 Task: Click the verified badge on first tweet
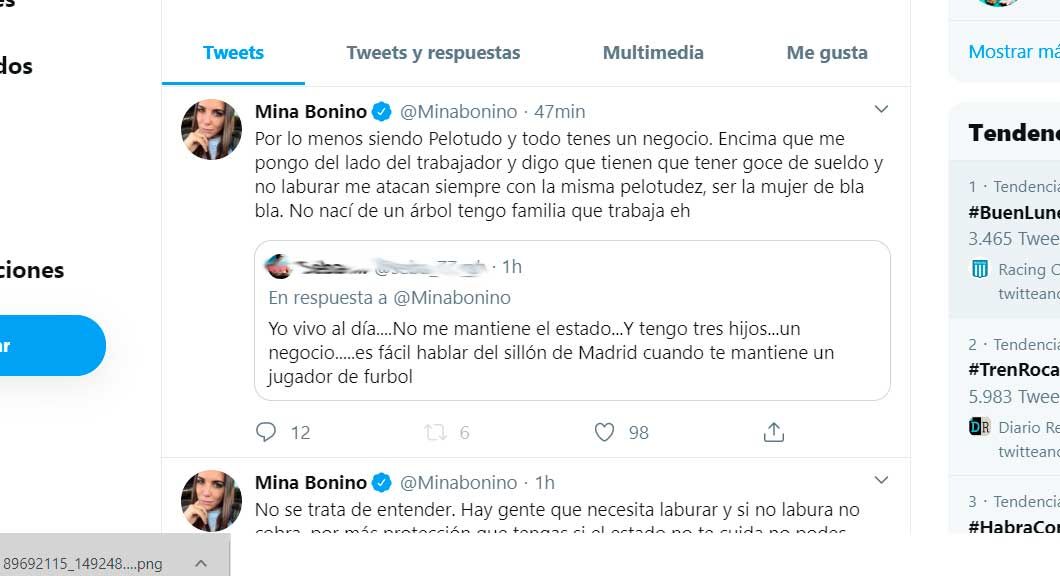pyautogui.click(x=381, y=111)
